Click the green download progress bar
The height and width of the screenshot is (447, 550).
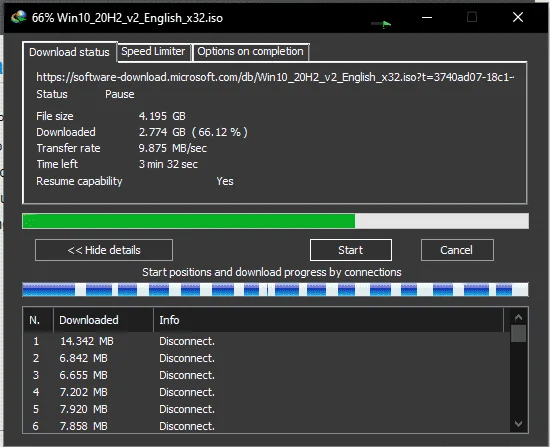pyautogui.click(x=275, y=221)
